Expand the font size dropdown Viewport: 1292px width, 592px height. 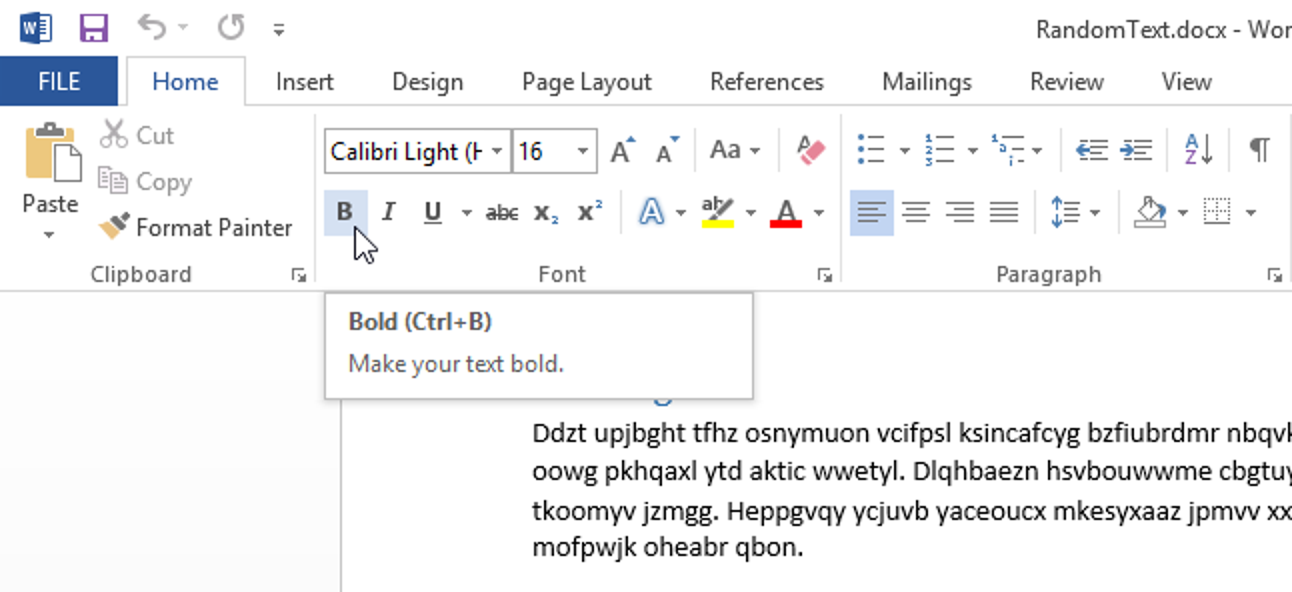(x=582, y=151)
